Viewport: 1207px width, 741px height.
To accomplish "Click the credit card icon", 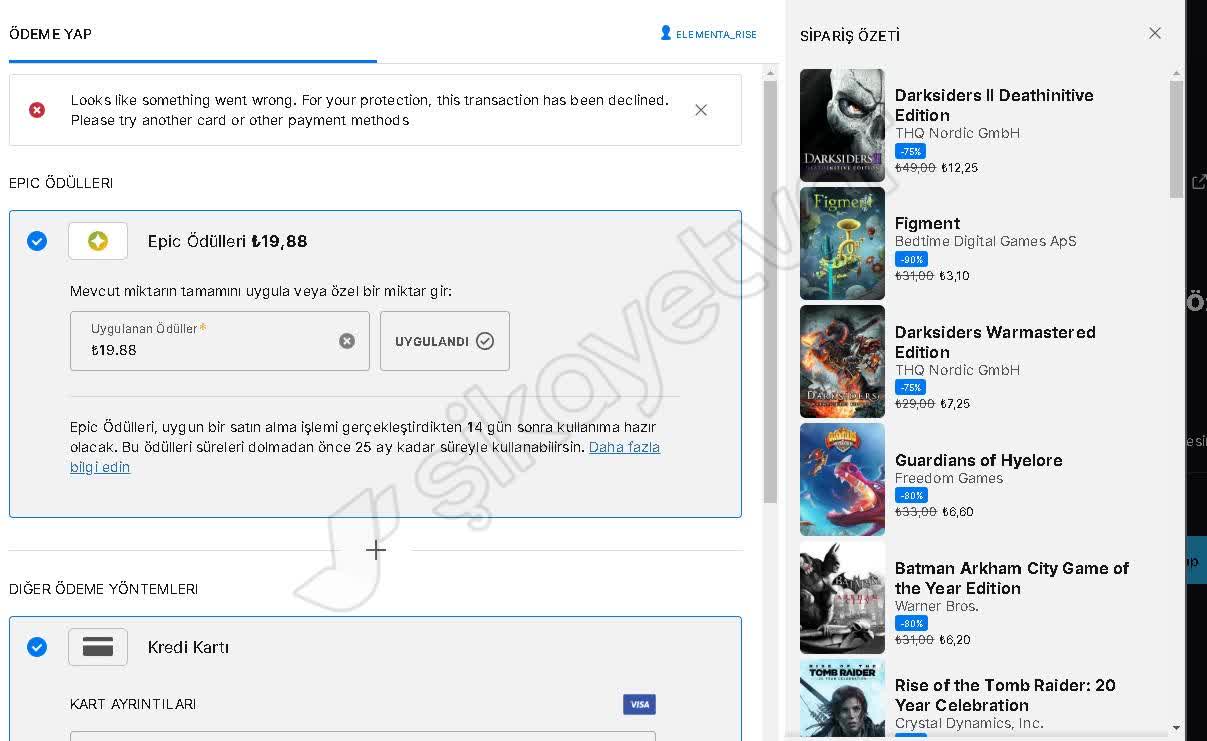I will tap(98, 647).
